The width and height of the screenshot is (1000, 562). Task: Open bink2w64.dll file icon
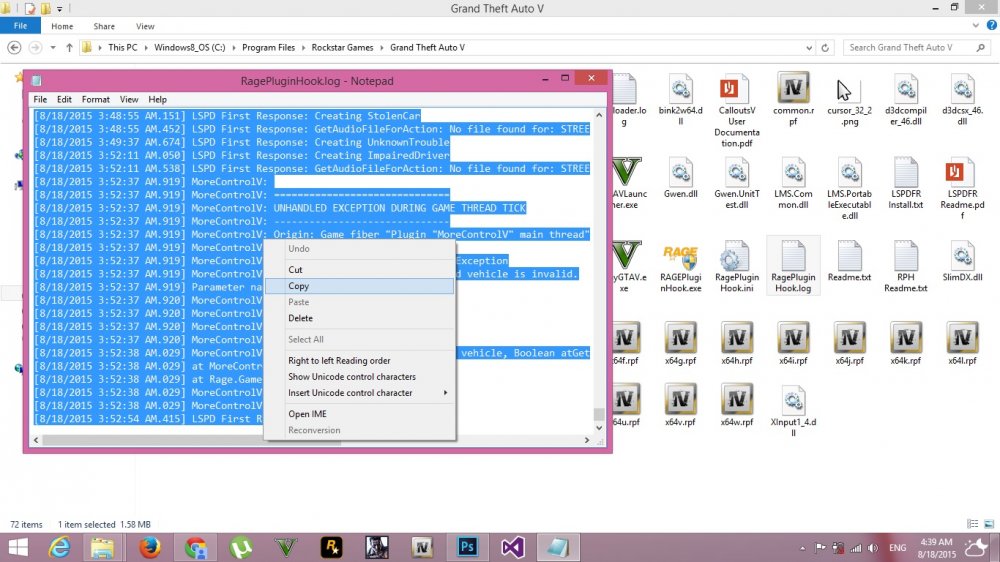(x=680, y=99)
